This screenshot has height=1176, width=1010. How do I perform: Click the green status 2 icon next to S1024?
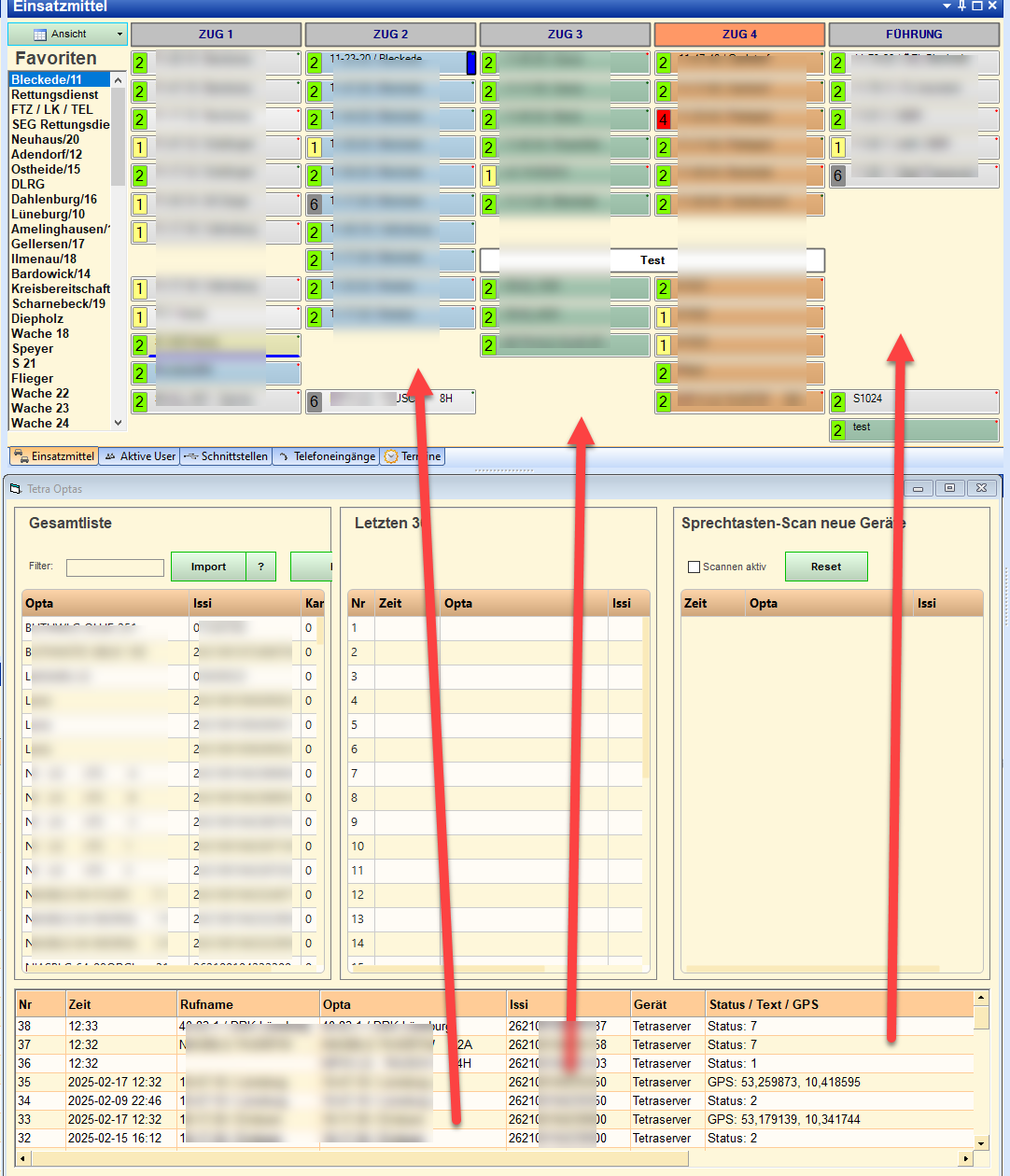[x=838, y=401]
